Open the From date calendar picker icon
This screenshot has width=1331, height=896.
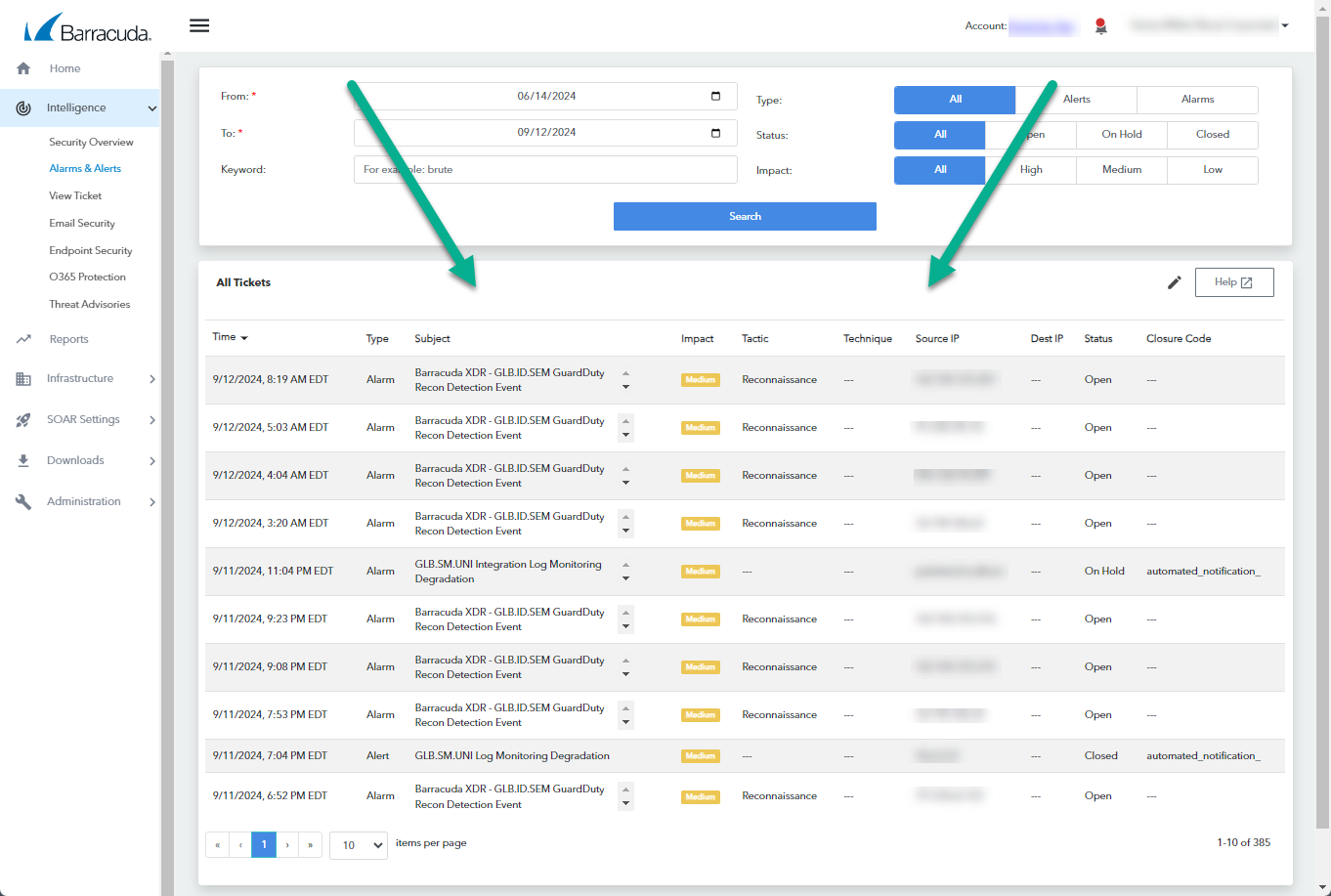click(715, 96)
